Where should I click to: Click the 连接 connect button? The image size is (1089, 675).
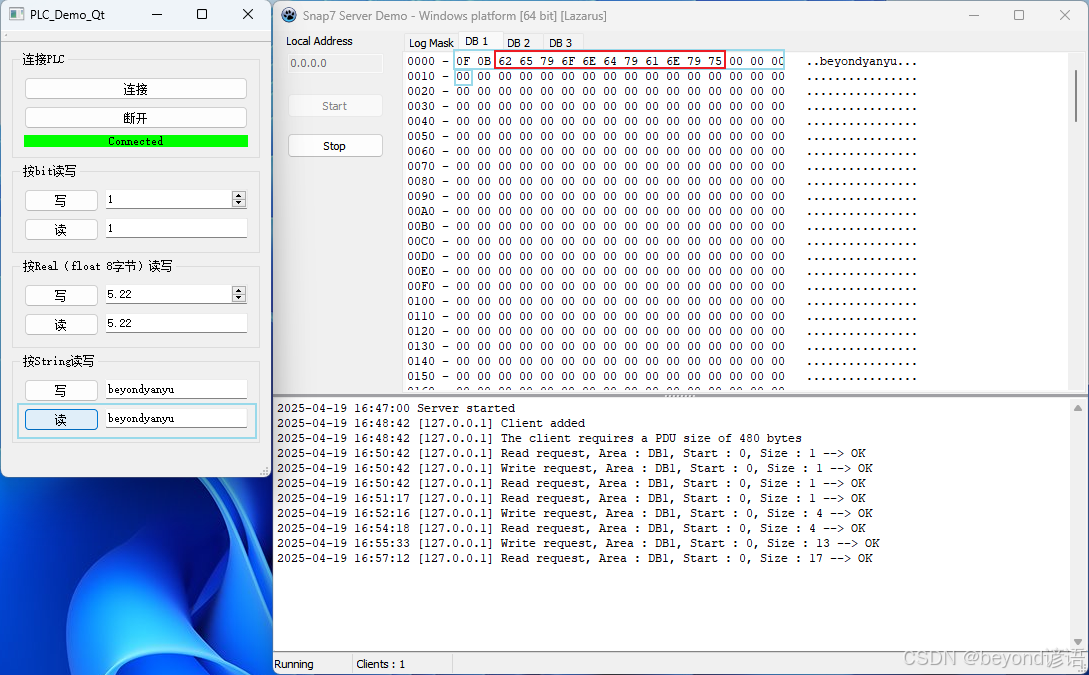(135, 89)
